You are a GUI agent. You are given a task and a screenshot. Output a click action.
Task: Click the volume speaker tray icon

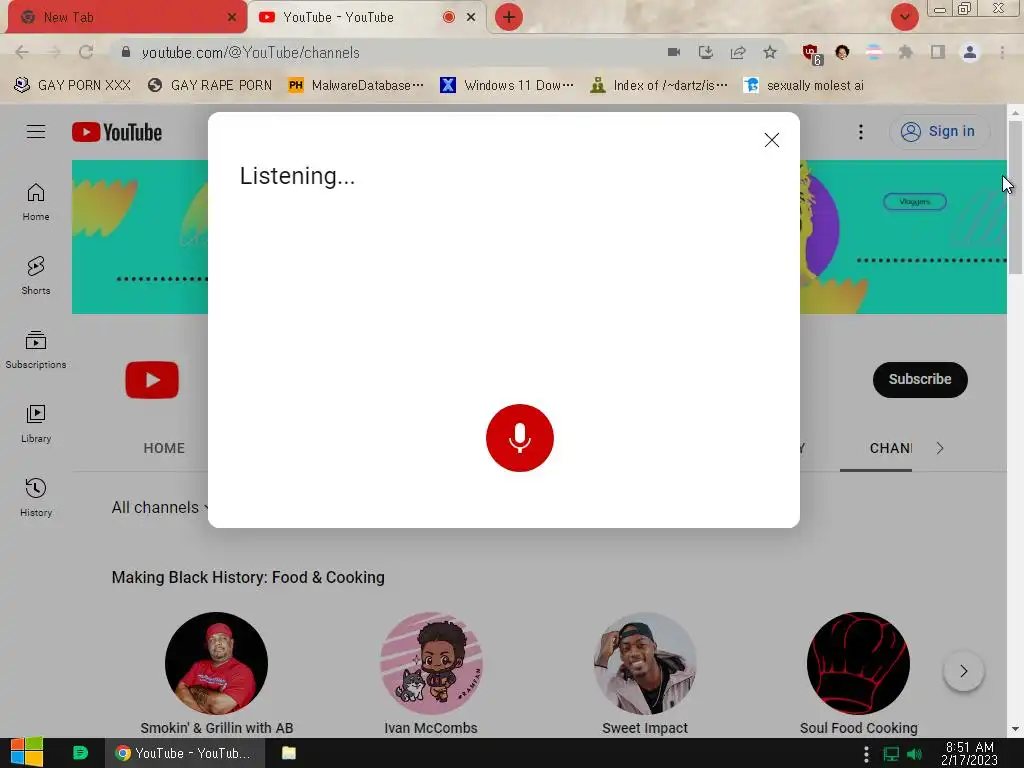[x=914, y=754]
